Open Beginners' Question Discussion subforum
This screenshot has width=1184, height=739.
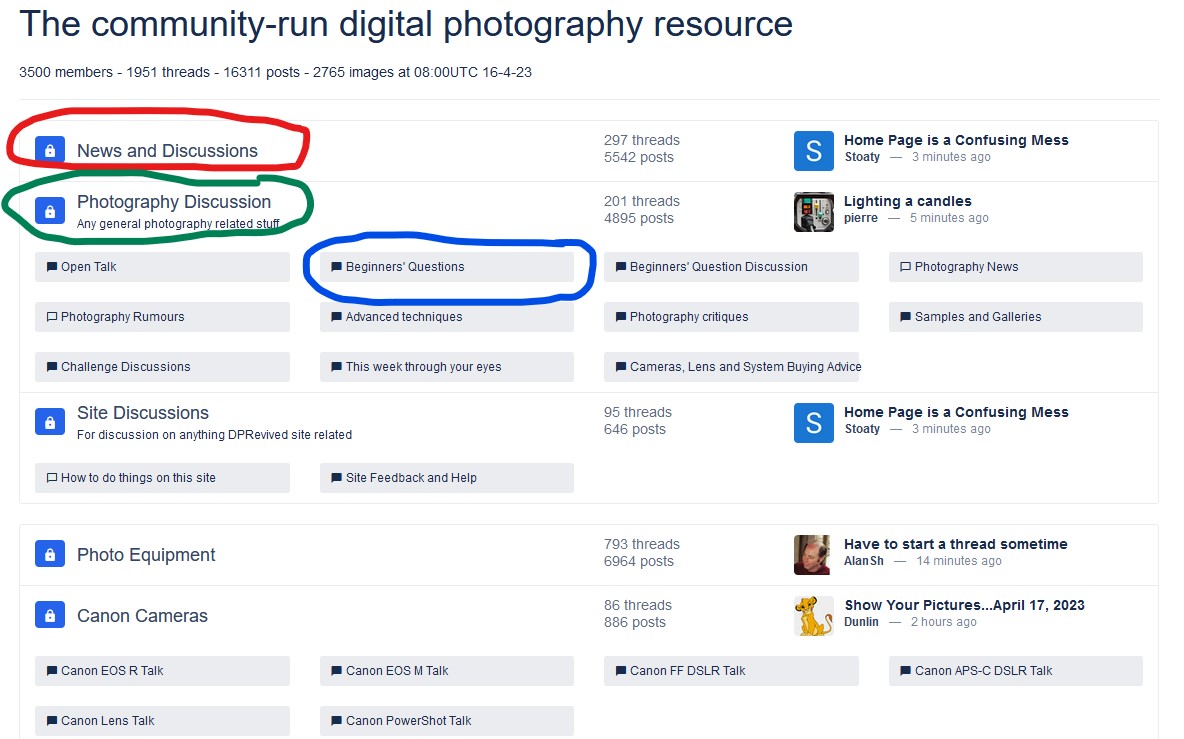(731, 267)
